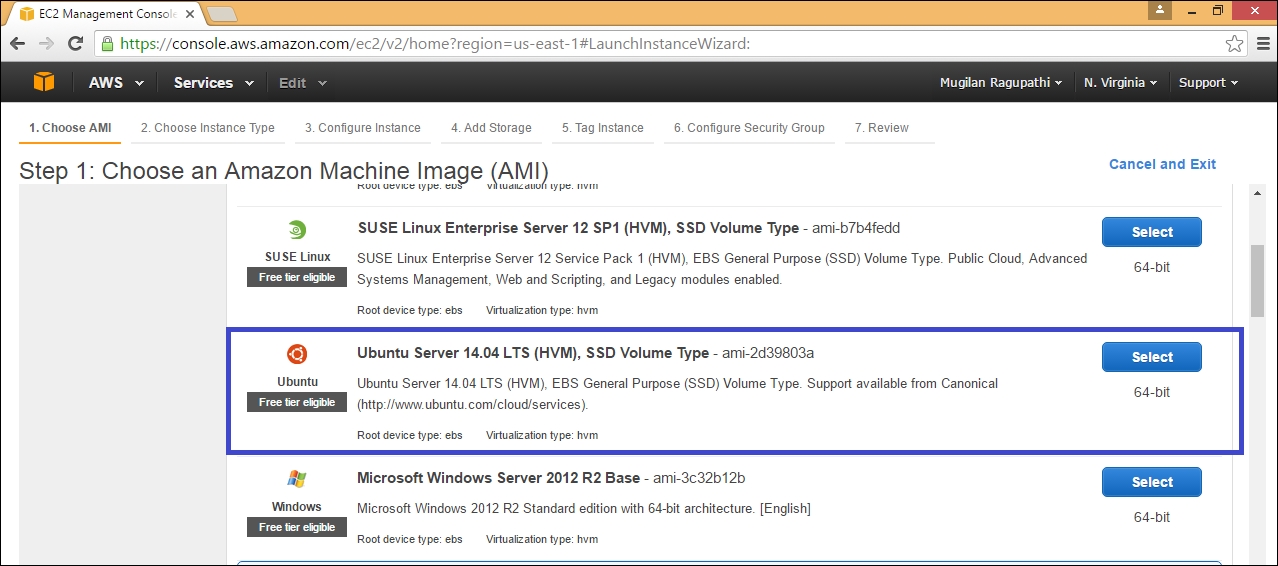Click the Windows 2012 R2 Standard edition description
This screenshot has height=566, width=1278.
click(584, 508)
